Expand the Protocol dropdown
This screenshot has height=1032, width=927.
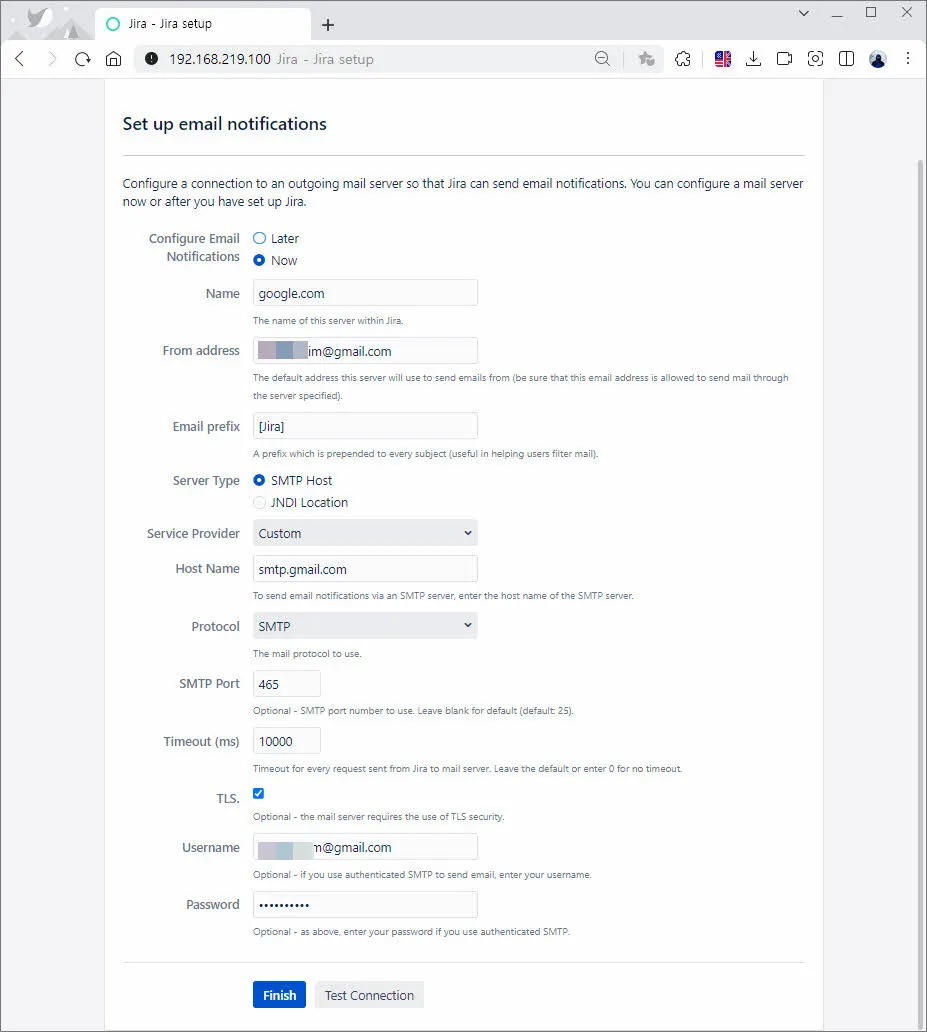click(365, 626)
